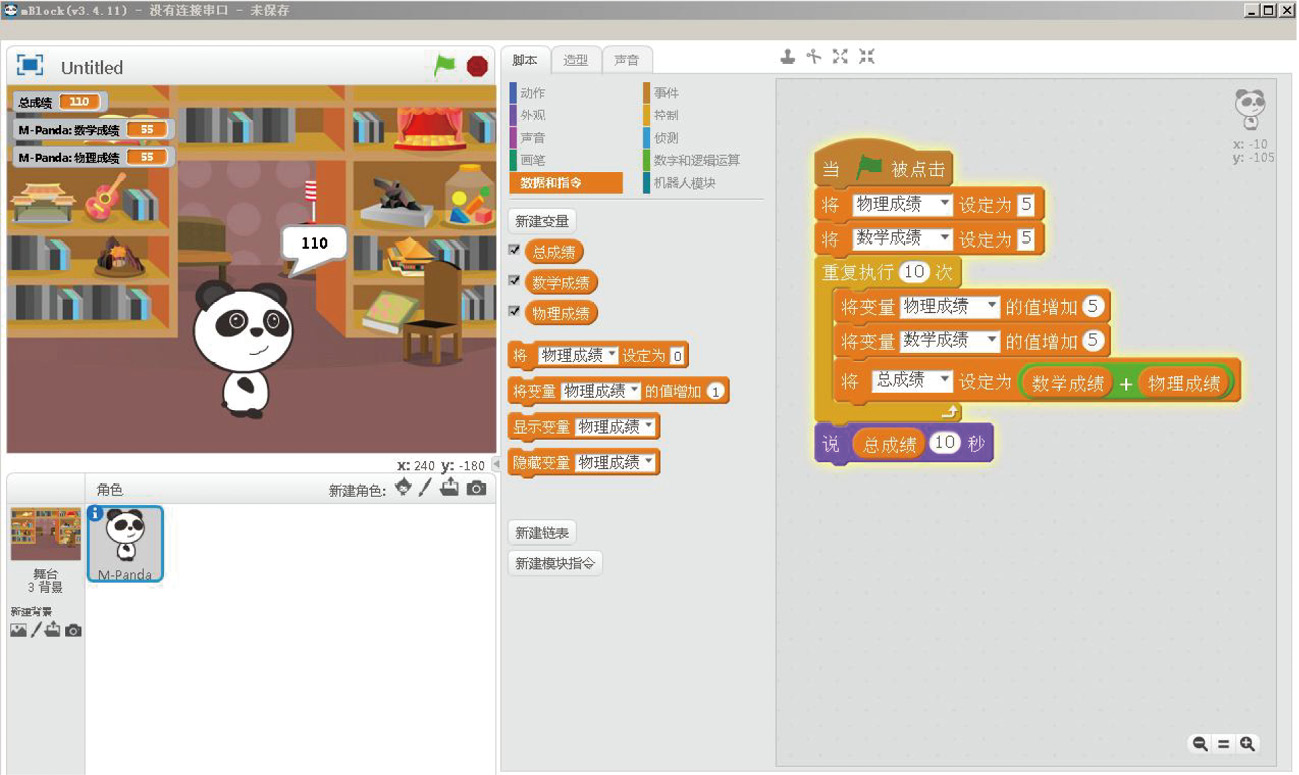1299x775 pixels.
Task: Click the 说 block seconds field
Action: point(945,443)
